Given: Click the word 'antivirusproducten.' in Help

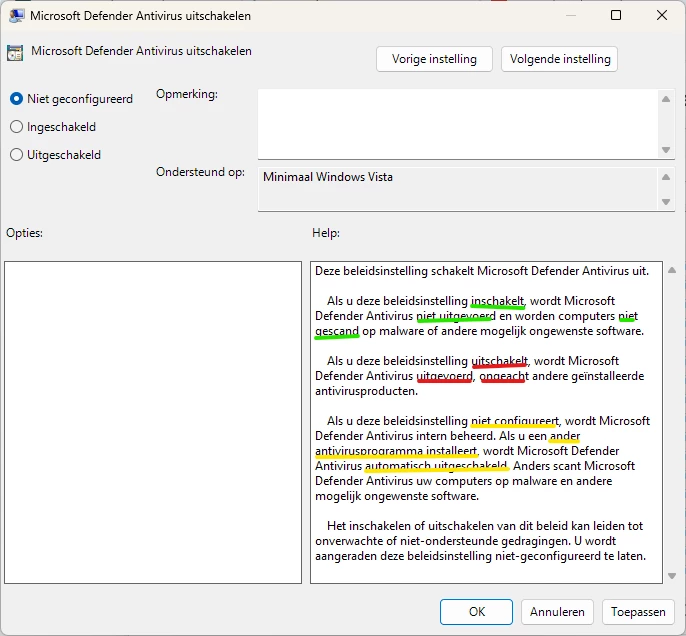Looking at the screenshot, I should coord(366,391).
